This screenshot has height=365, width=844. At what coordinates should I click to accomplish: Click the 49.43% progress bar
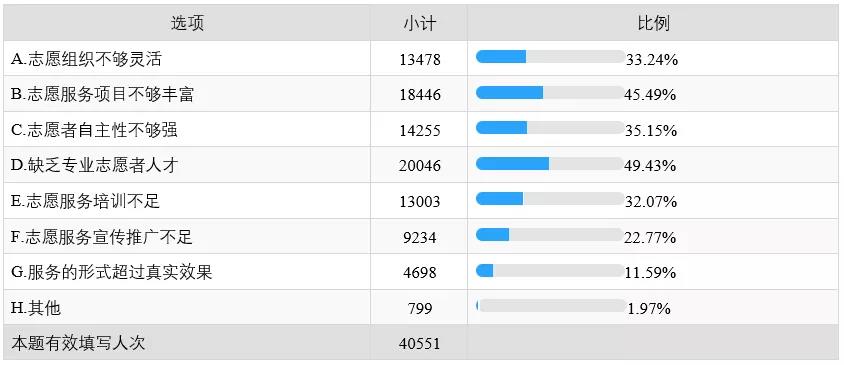click(x=550, y=164)
